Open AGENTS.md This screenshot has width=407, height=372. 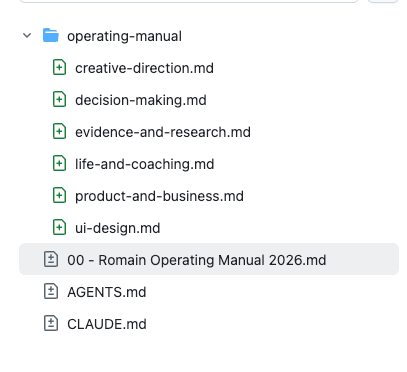[107, 292]
